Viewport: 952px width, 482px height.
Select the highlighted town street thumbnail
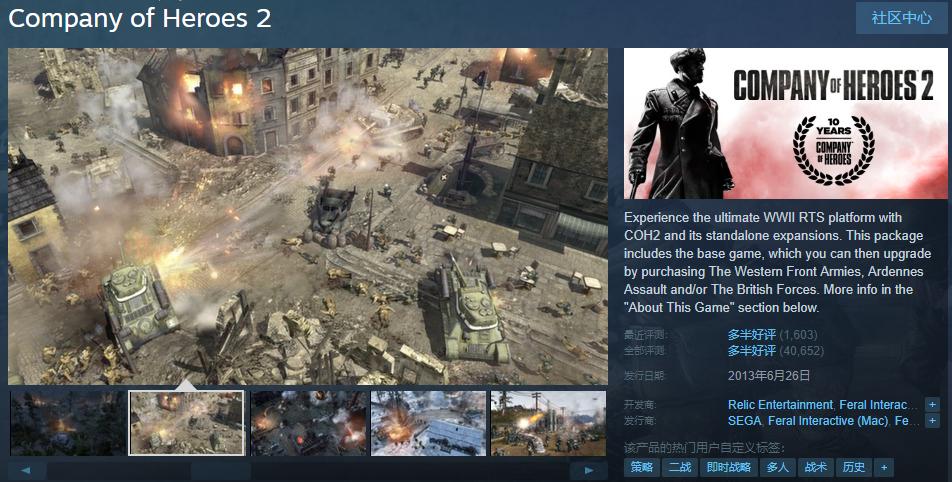187,423
